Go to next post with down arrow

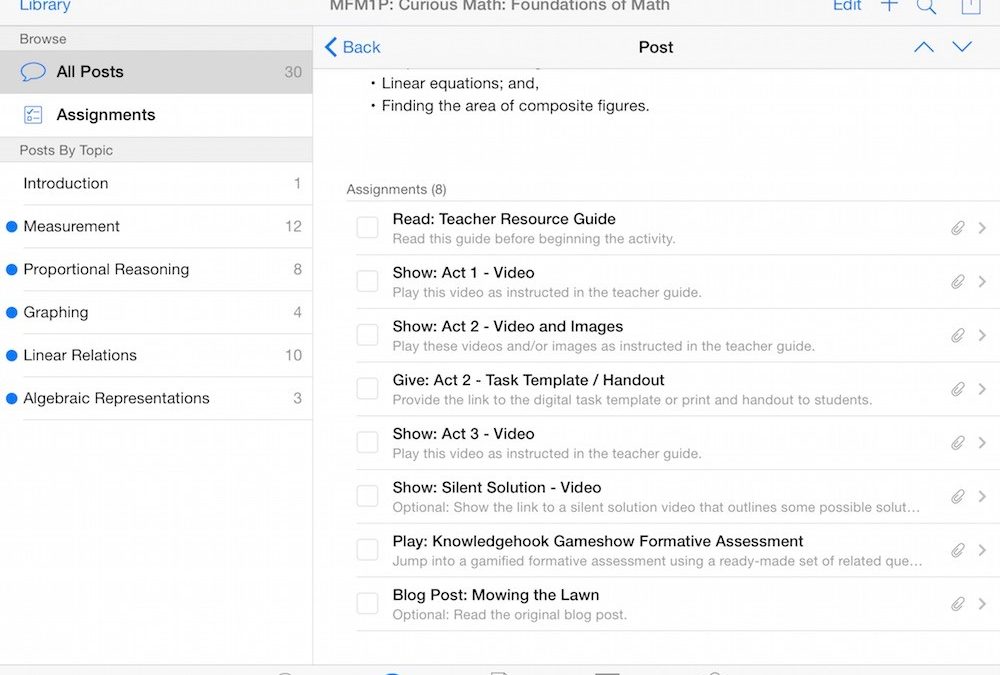click(962, 47)
